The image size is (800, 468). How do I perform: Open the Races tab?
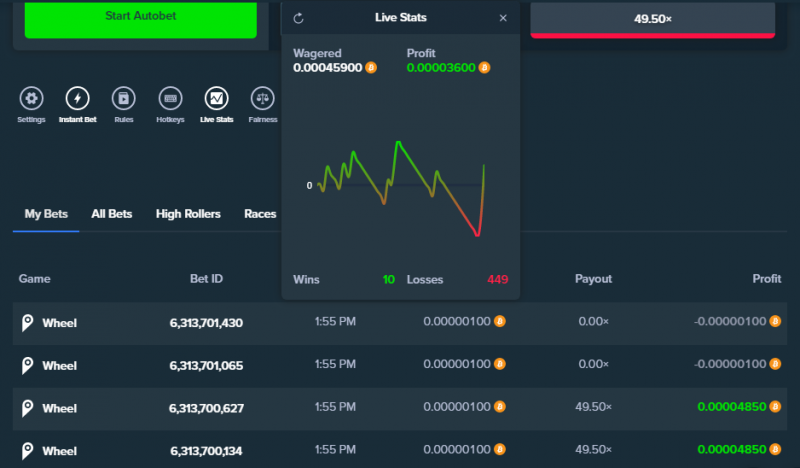(x=260, y=214)
